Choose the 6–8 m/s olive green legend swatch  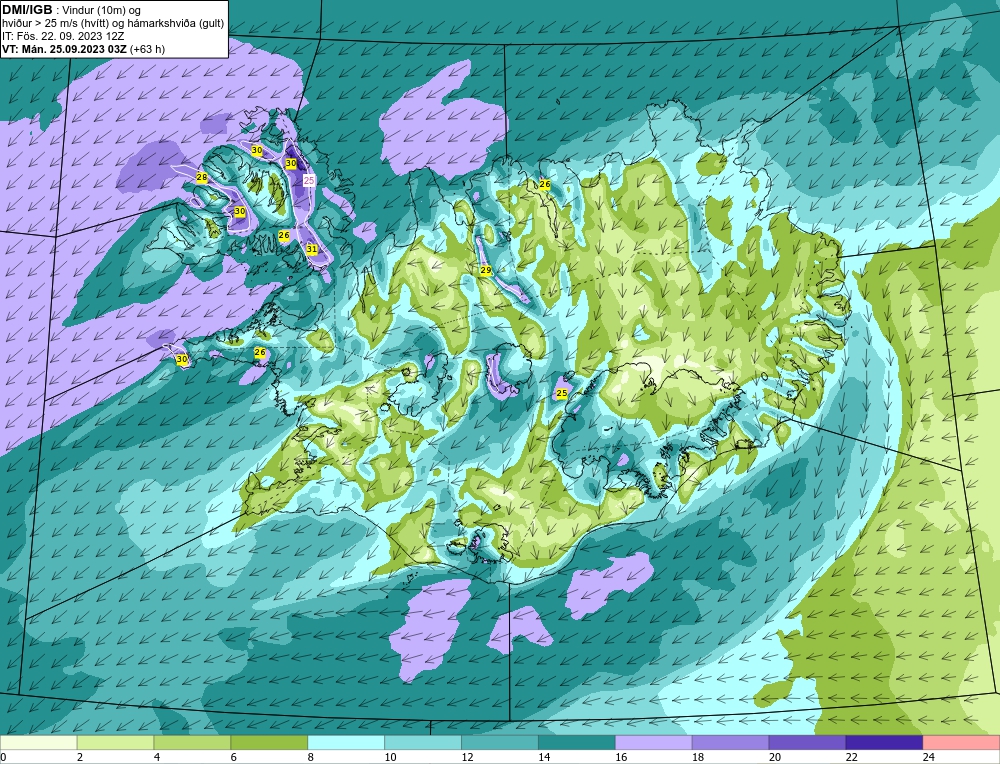coord(269,743)
